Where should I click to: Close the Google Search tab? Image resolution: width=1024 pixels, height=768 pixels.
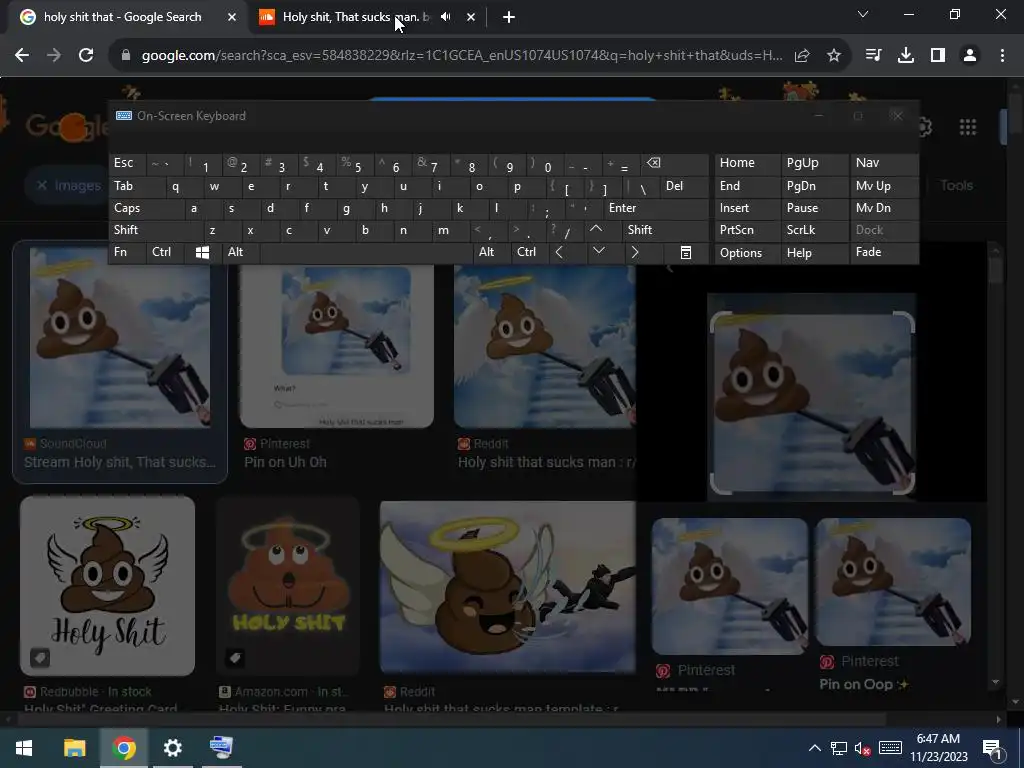(x=232, y=18)
